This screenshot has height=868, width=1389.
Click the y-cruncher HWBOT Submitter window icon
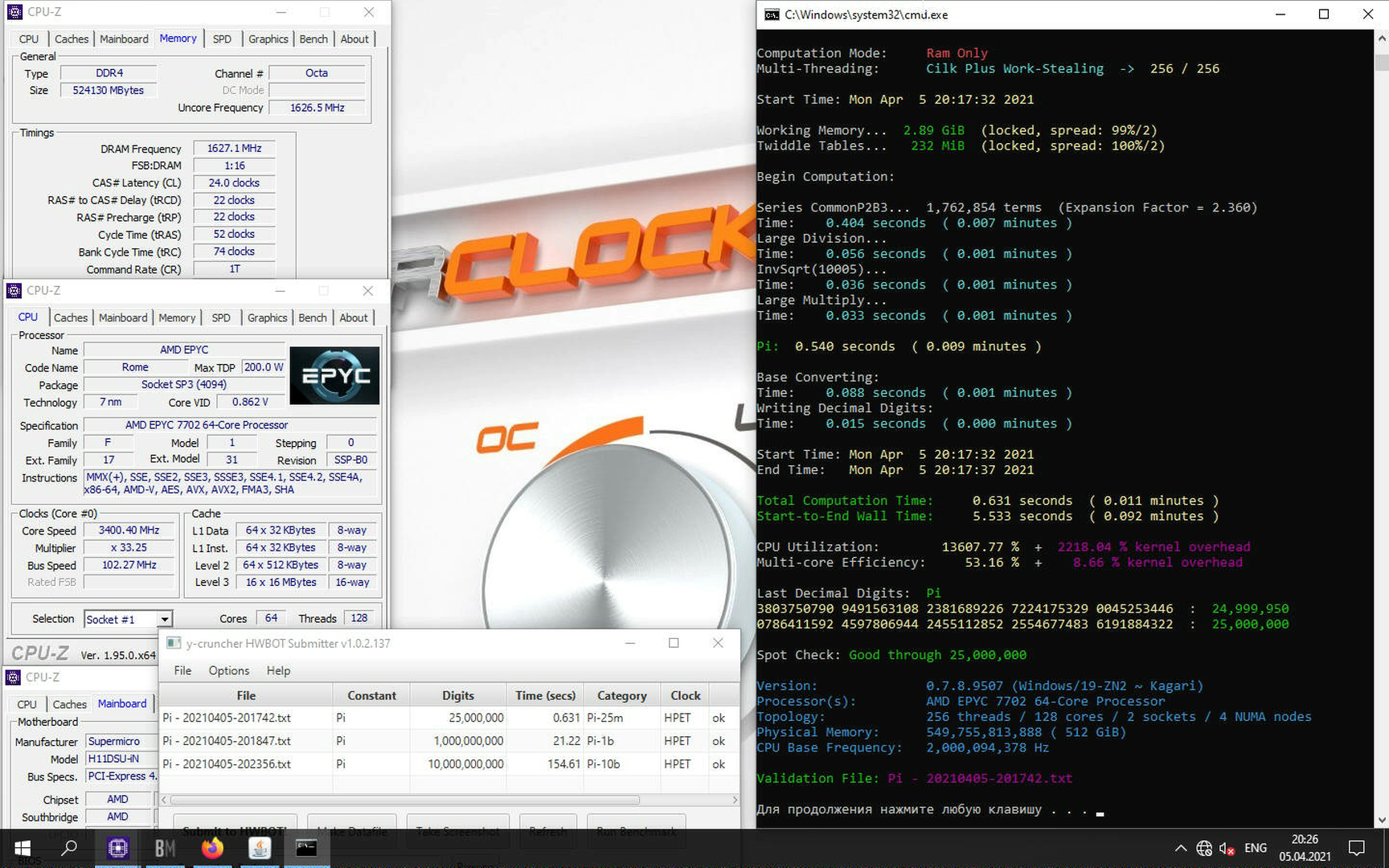coord(173,643)
